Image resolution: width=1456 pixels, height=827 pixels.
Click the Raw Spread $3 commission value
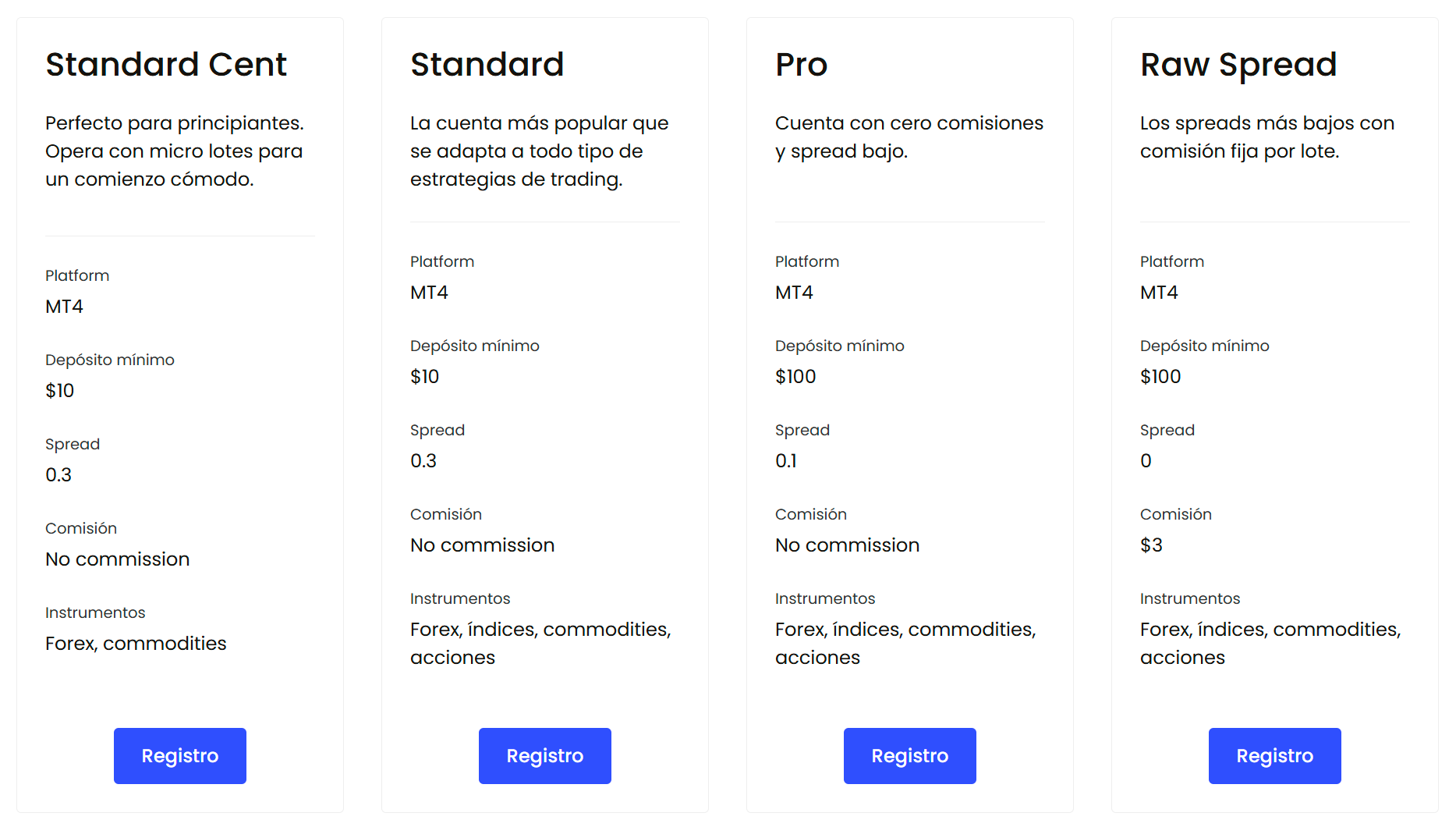(x=1151, y=545)
